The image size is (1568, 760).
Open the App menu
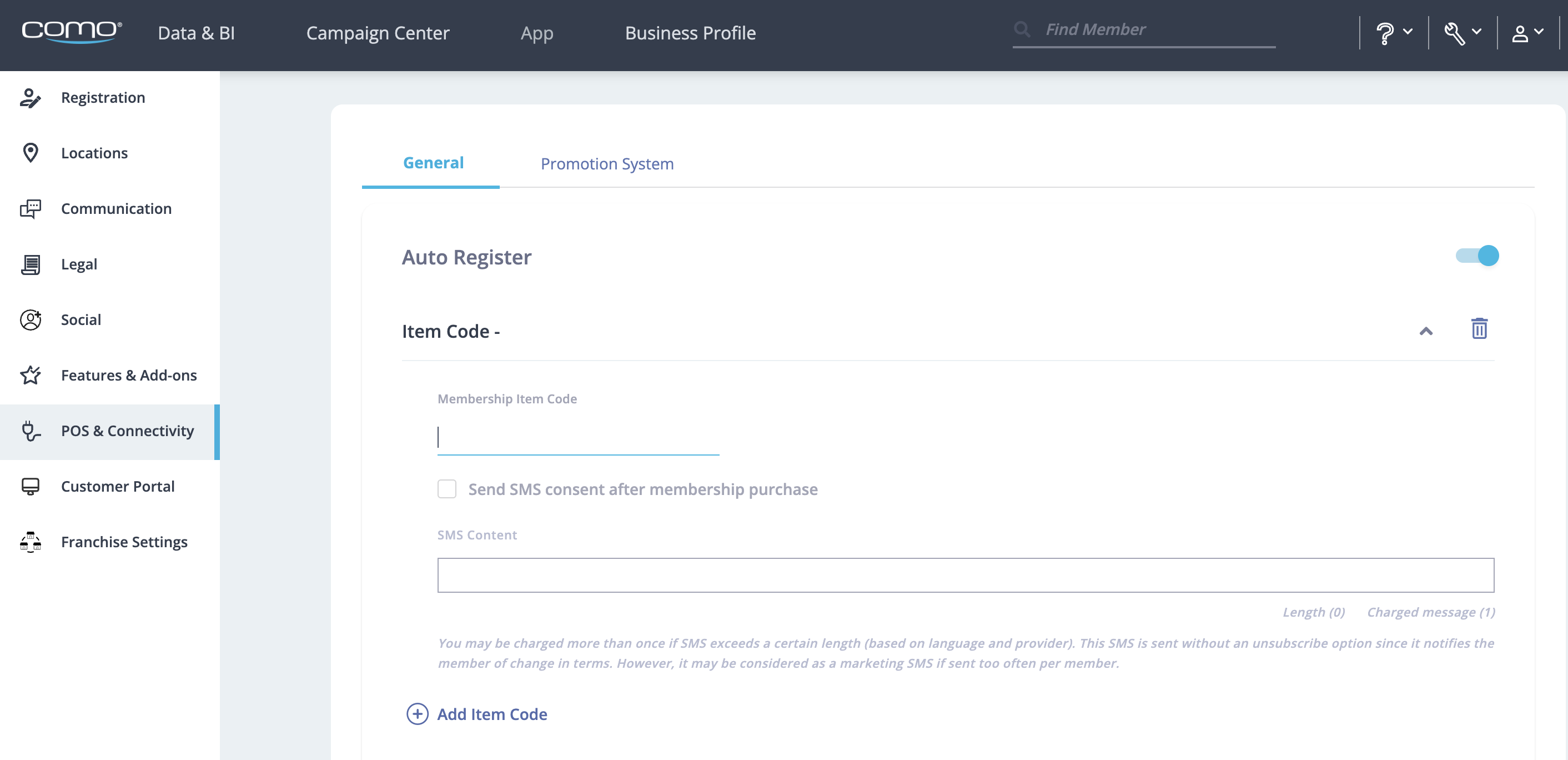coord(537,33)
